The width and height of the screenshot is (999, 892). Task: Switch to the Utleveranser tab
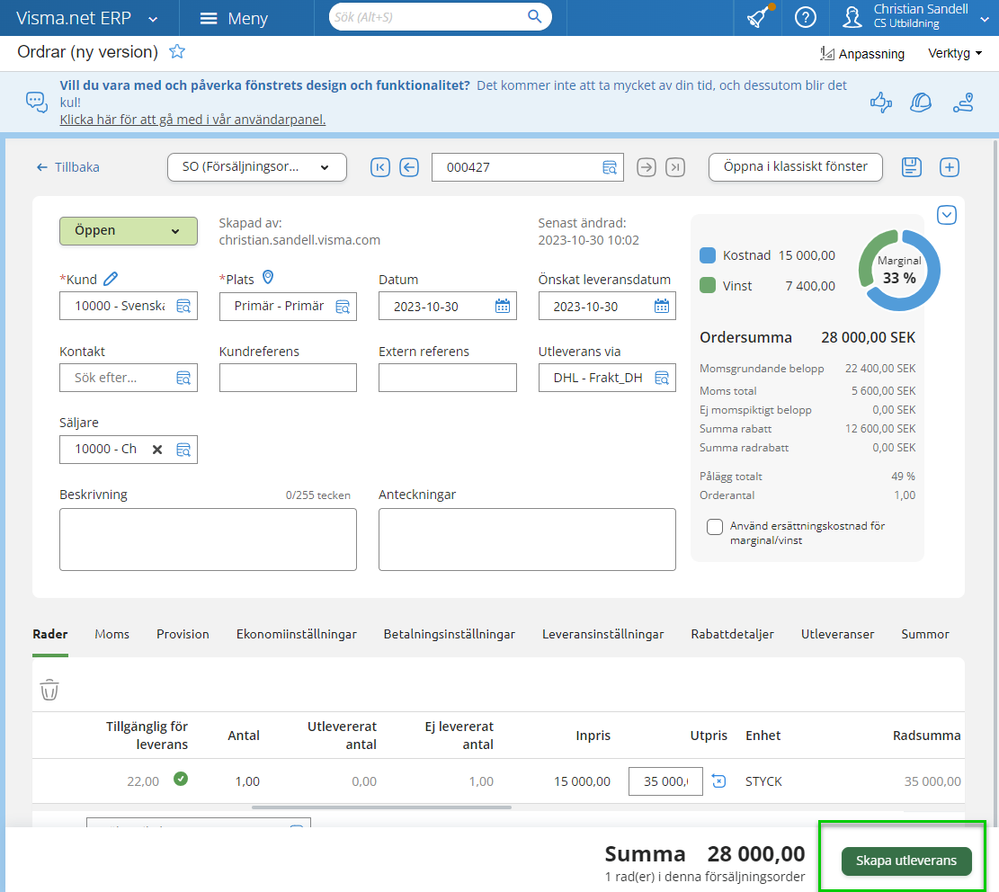pos(837,634)
